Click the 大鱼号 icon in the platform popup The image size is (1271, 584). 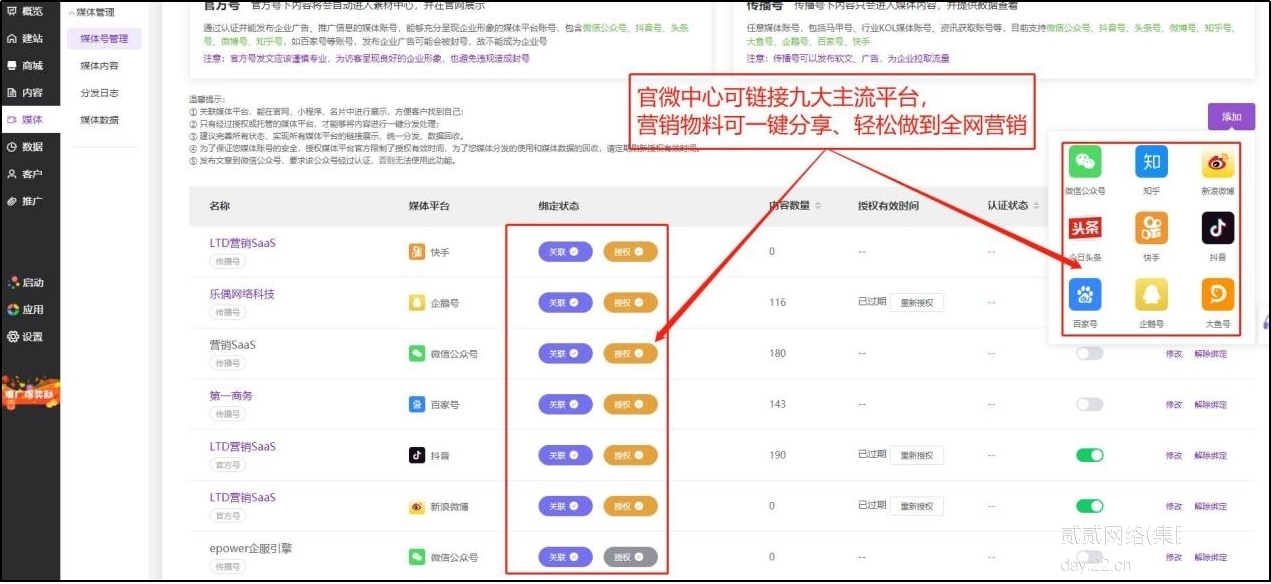(1217, 295)
